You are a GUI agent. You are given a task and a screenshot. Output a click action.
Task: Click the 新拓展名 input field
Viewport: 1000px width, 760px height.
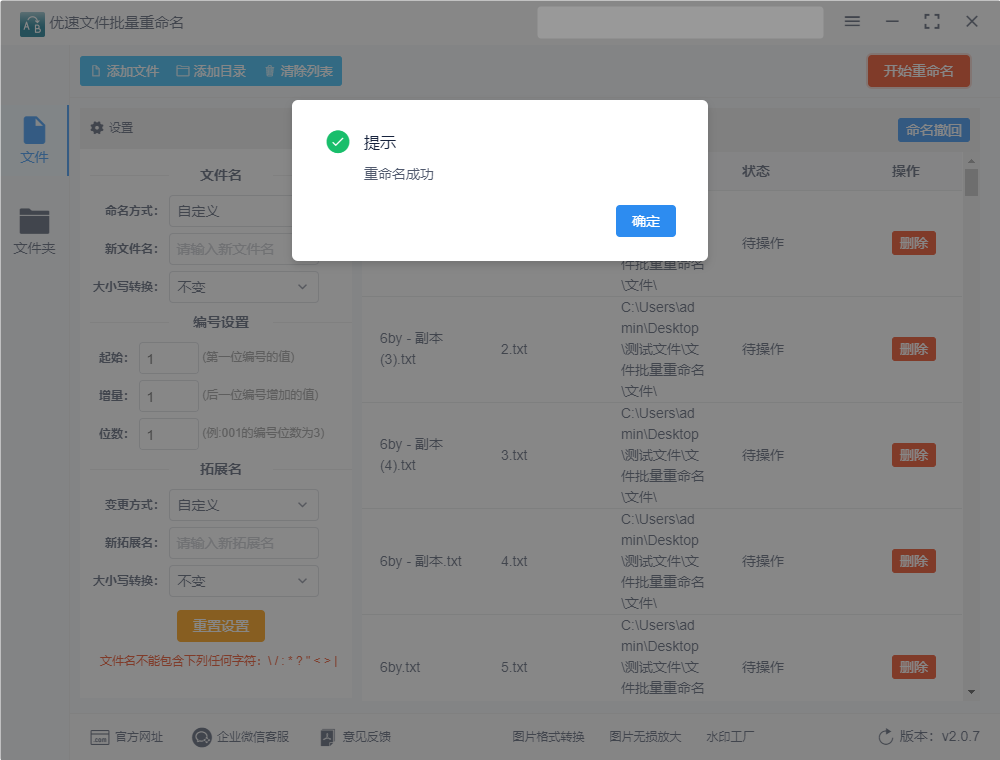(244, 543)
